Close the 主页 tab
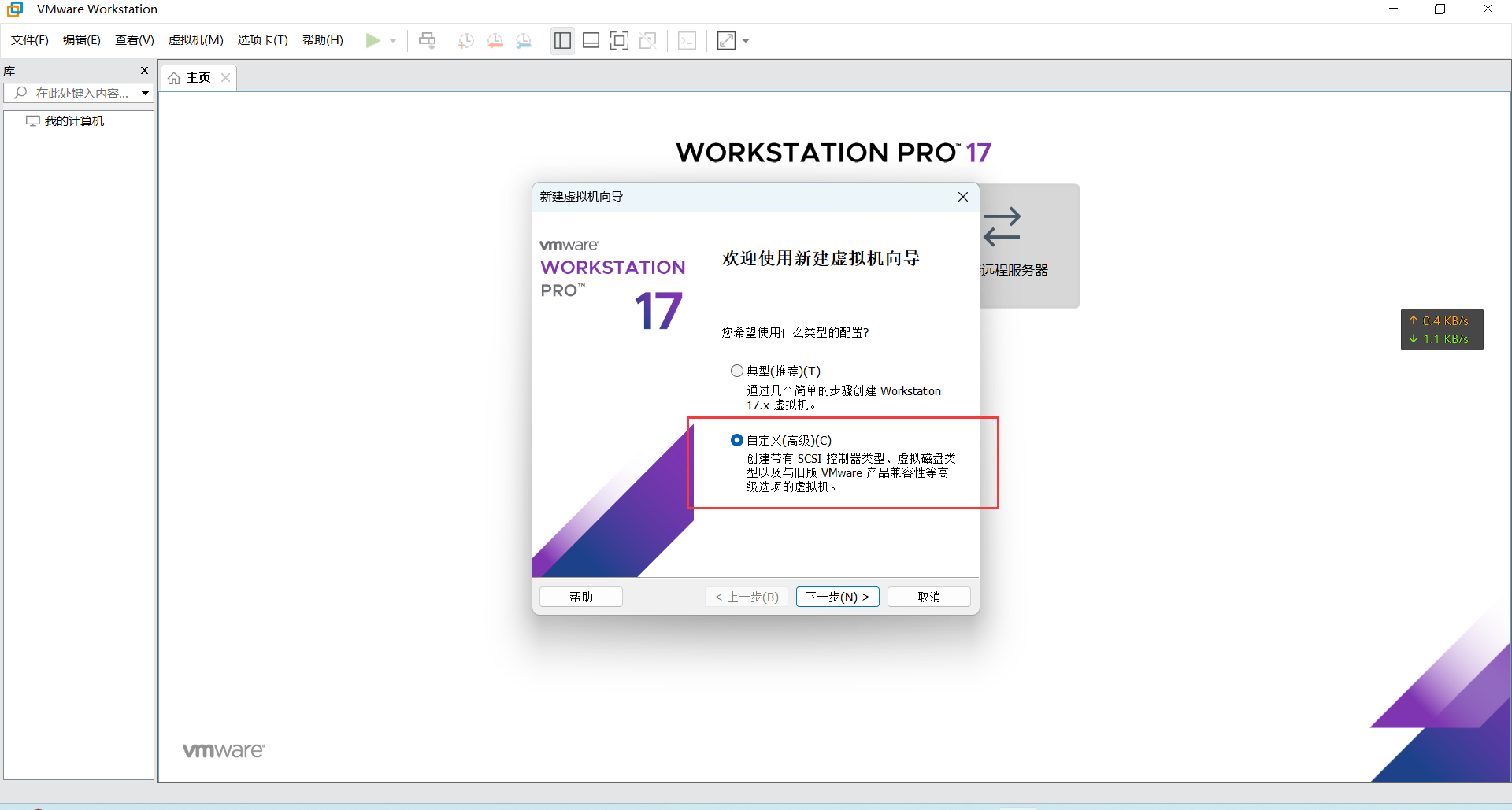The image size is (1512, 810). point(225,78)
